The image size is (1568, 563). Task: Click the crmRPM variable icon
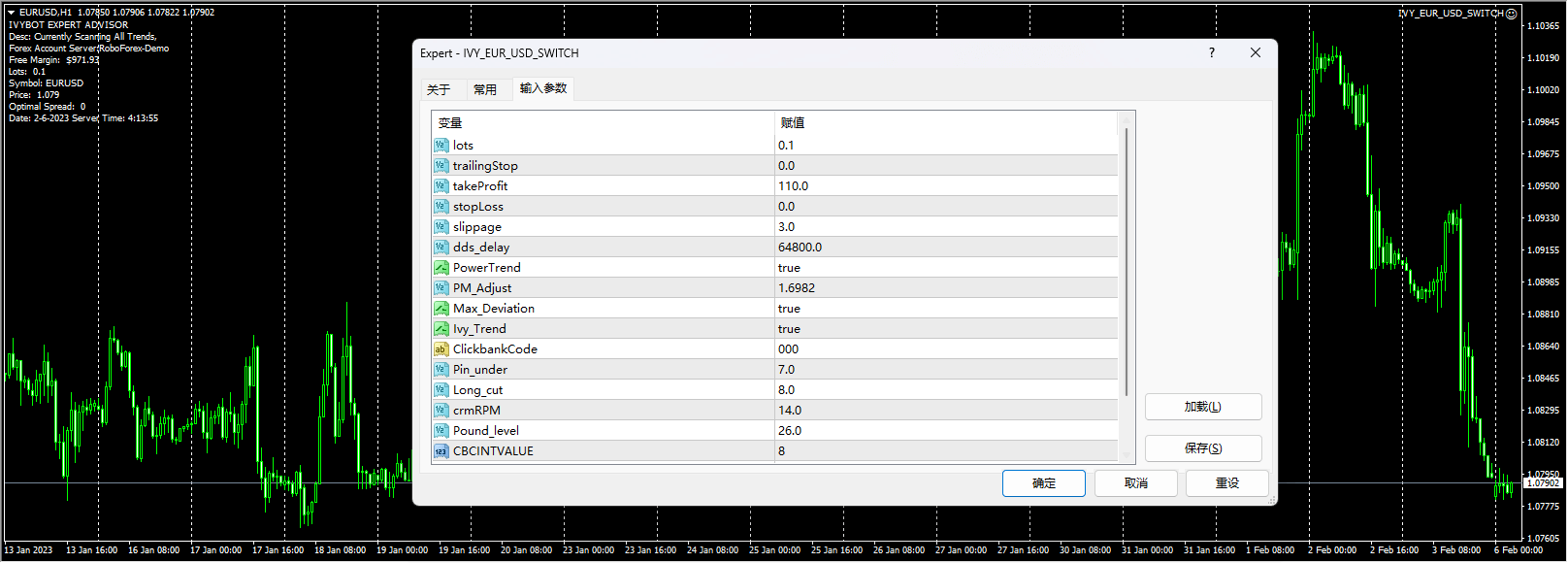[441, 410]
